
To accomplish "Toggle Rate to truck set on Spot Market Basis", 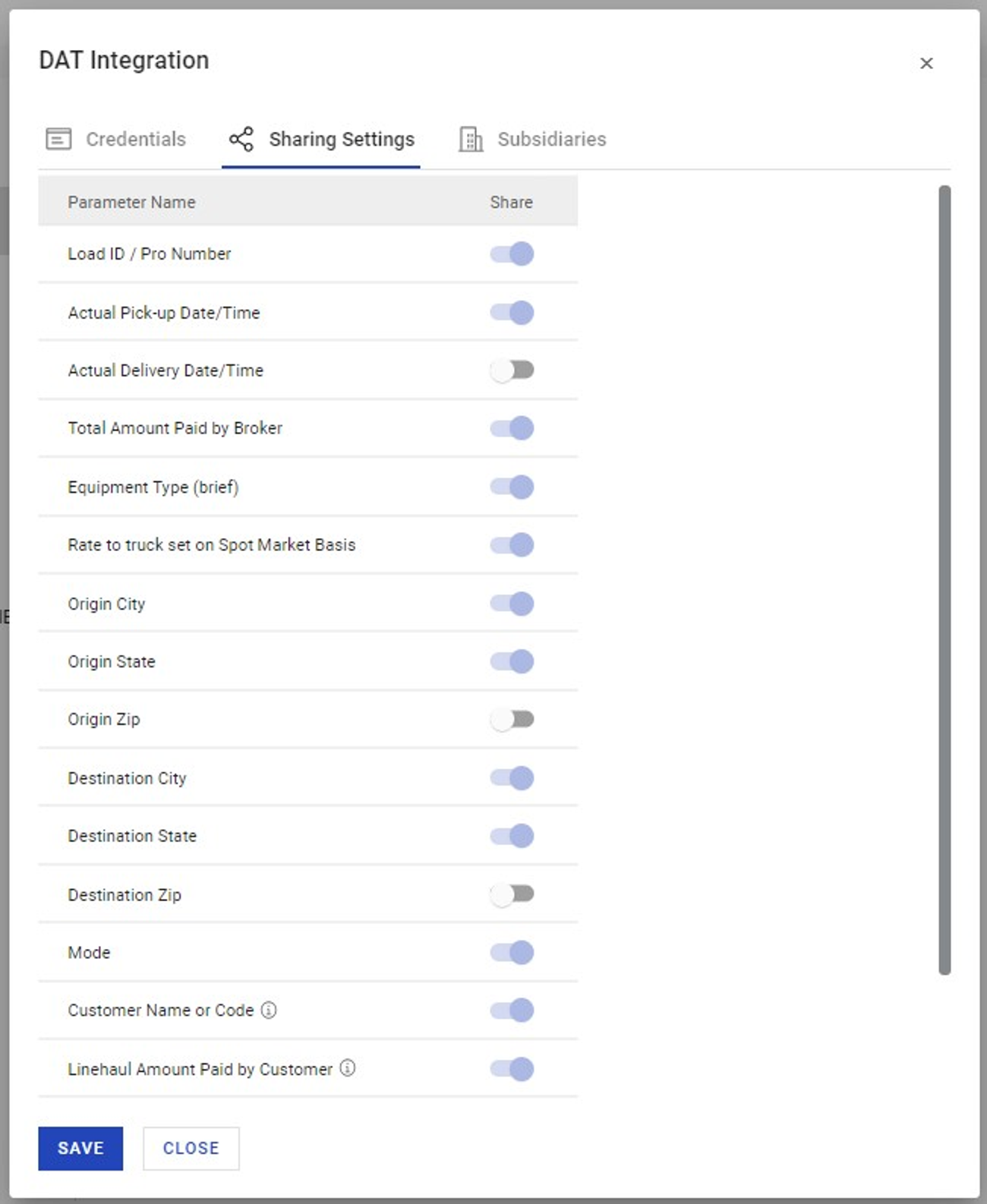I will [x=512, y=544].
